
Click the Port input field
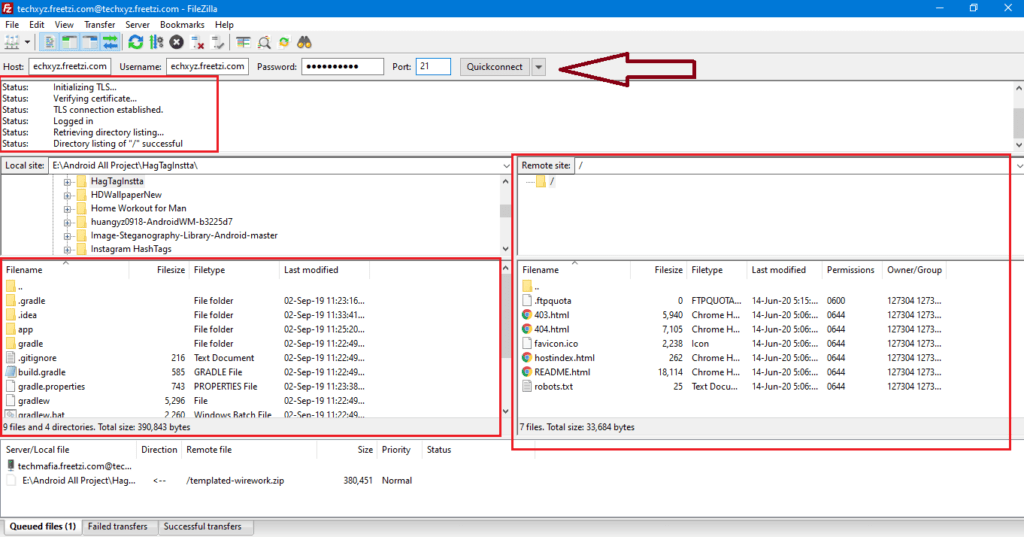pyautogui.click(x=433, y=67)
